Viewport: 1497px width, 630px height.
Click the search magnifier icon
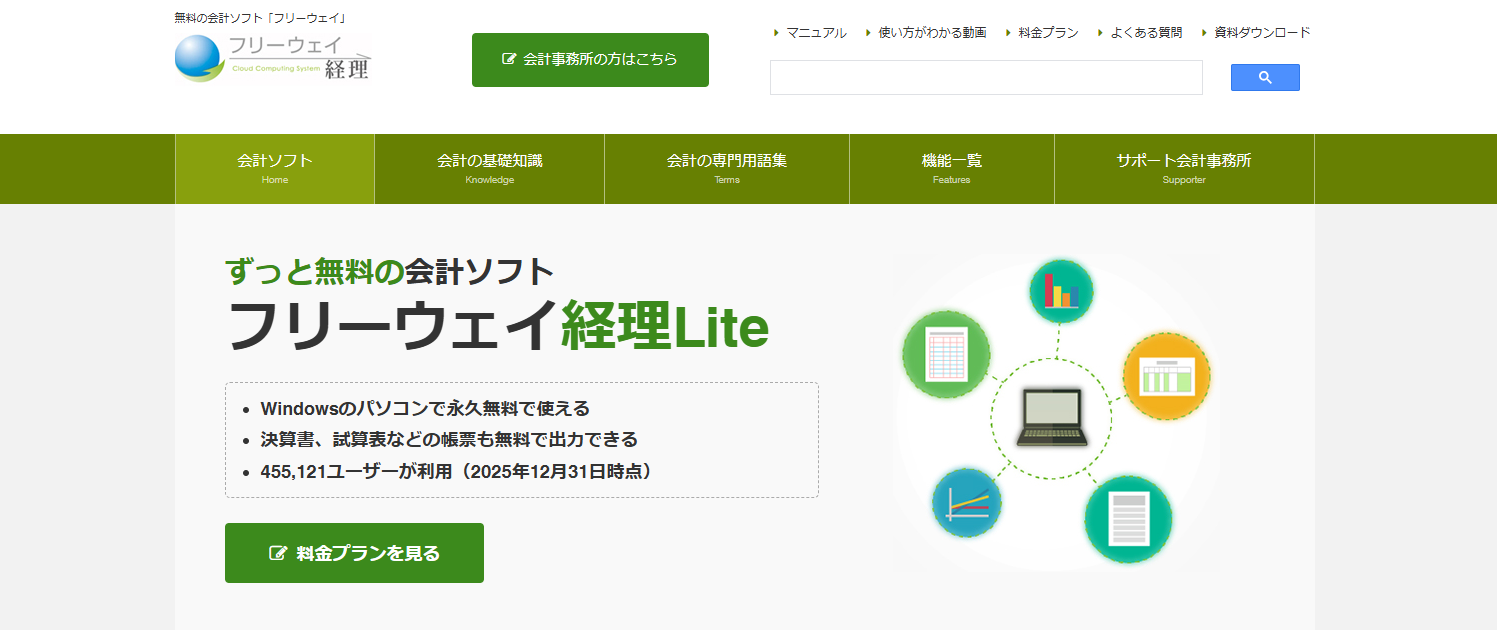coord(1264,77)
